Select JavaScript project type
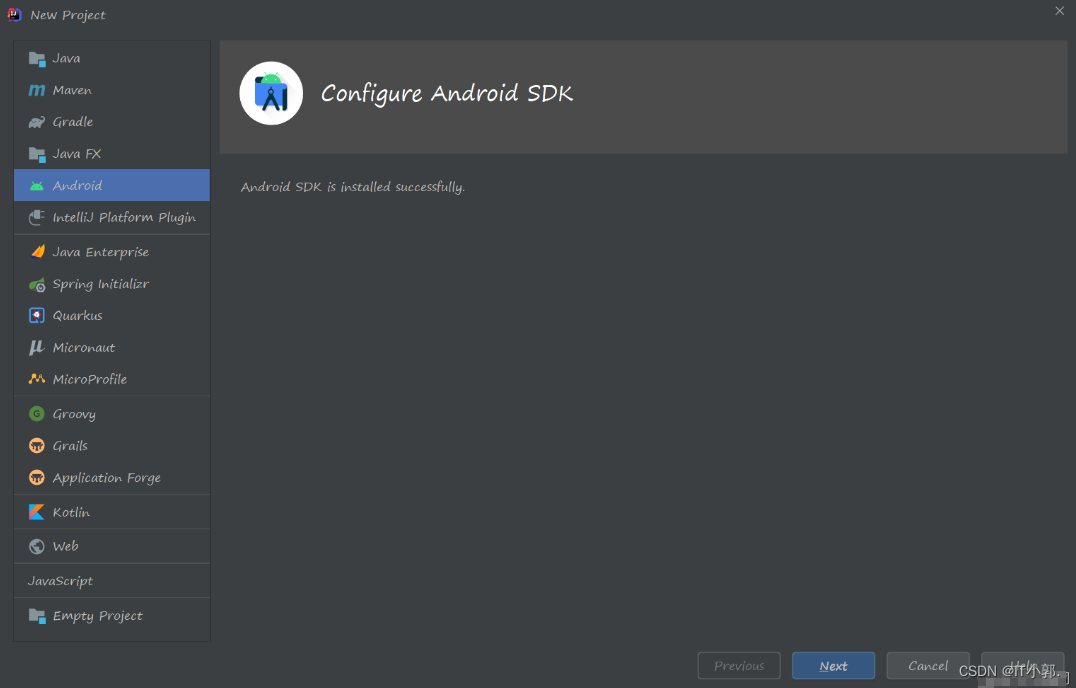Image resolution: width=1076 pixels, height=688 pixels. coord(60,581)
